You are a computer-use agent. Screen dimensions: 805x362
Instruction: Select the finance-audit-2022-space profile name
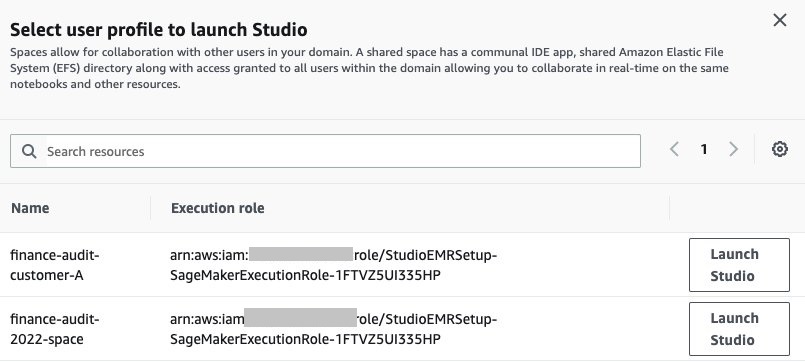54,329
